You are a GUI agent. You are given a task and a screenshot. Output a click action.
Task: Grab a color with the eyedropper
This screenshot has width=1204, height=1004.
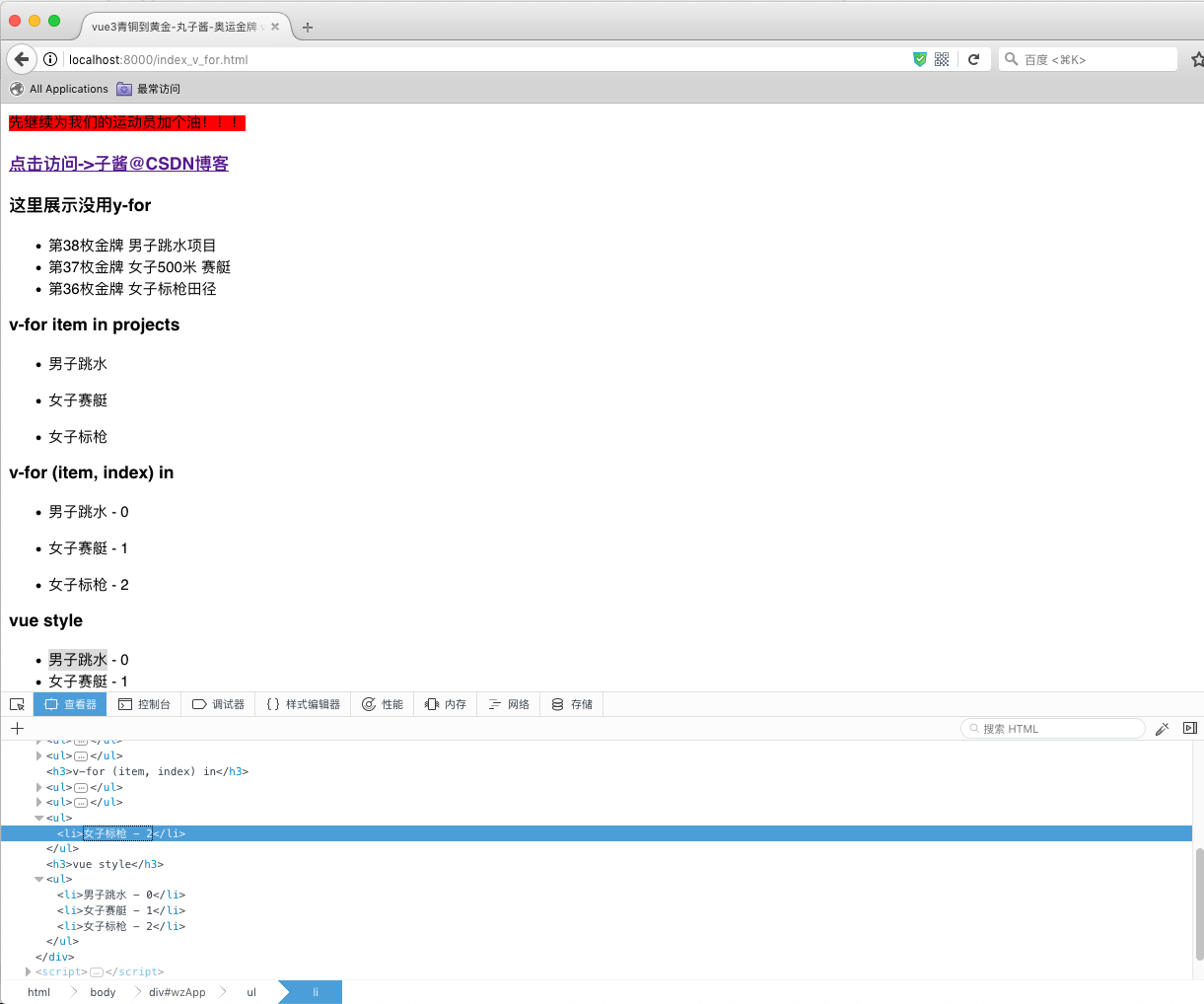[1163, 729]
